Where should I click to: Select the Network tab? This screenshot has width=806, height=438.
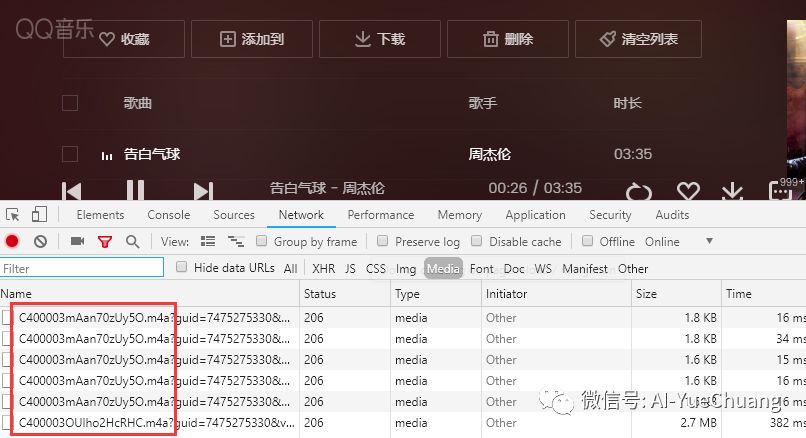point(301,215)
